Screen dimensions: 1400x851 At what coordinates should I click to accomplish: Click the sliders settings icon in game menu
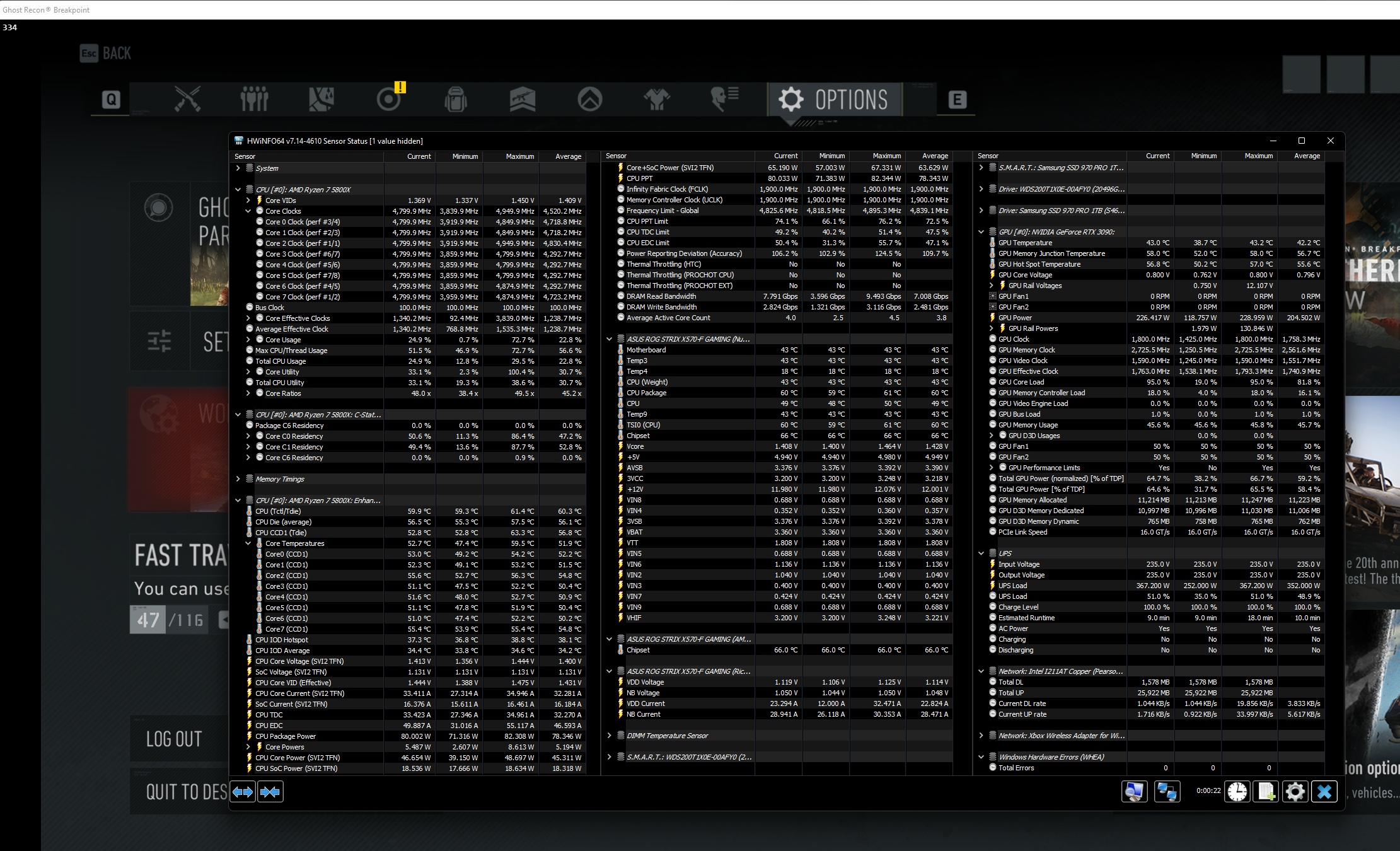(x=159, y=341)
